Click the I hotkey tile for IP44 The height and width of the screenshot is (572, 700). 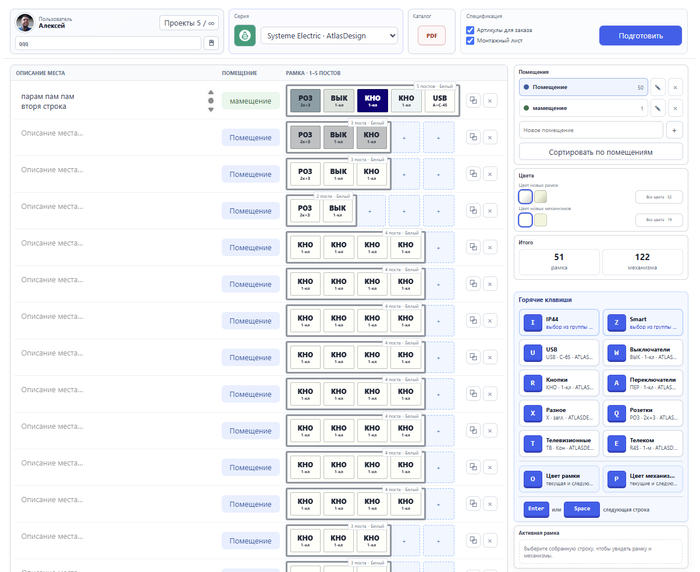pos(559,322)
